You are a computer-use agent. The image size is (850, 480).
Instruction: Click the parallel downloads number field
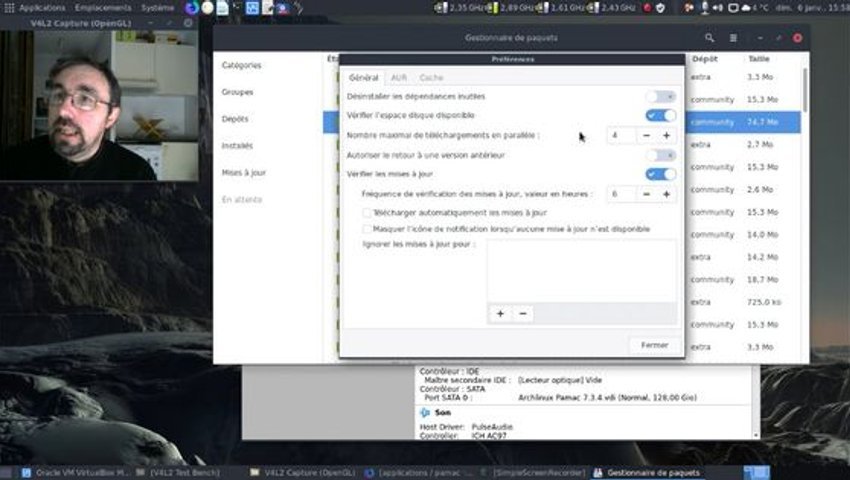pyautogui.click(x=621, y=136)
